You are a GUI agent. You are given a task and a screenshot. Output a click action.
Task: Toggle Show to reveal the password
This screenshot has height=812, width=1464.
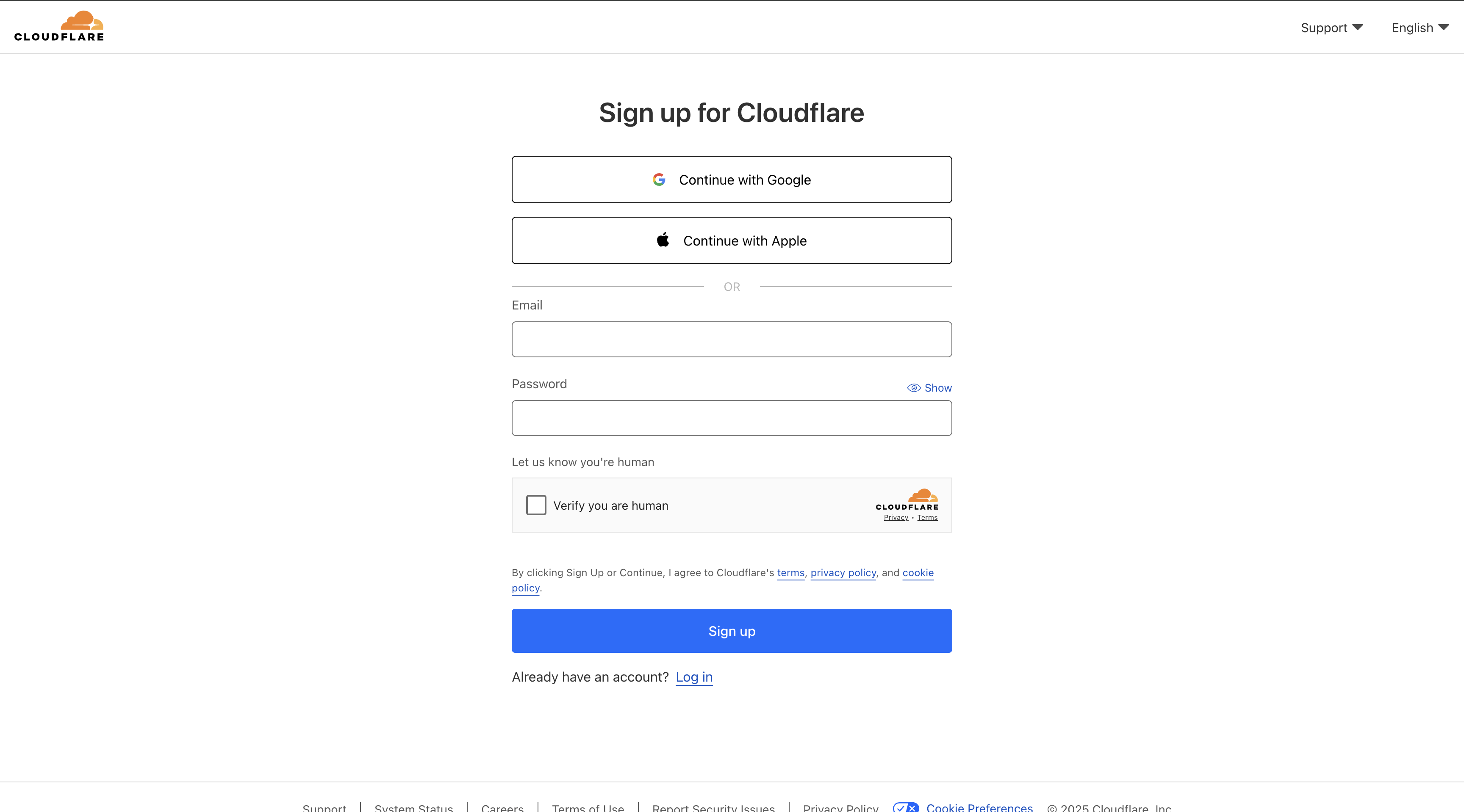(x=938, y=388)
